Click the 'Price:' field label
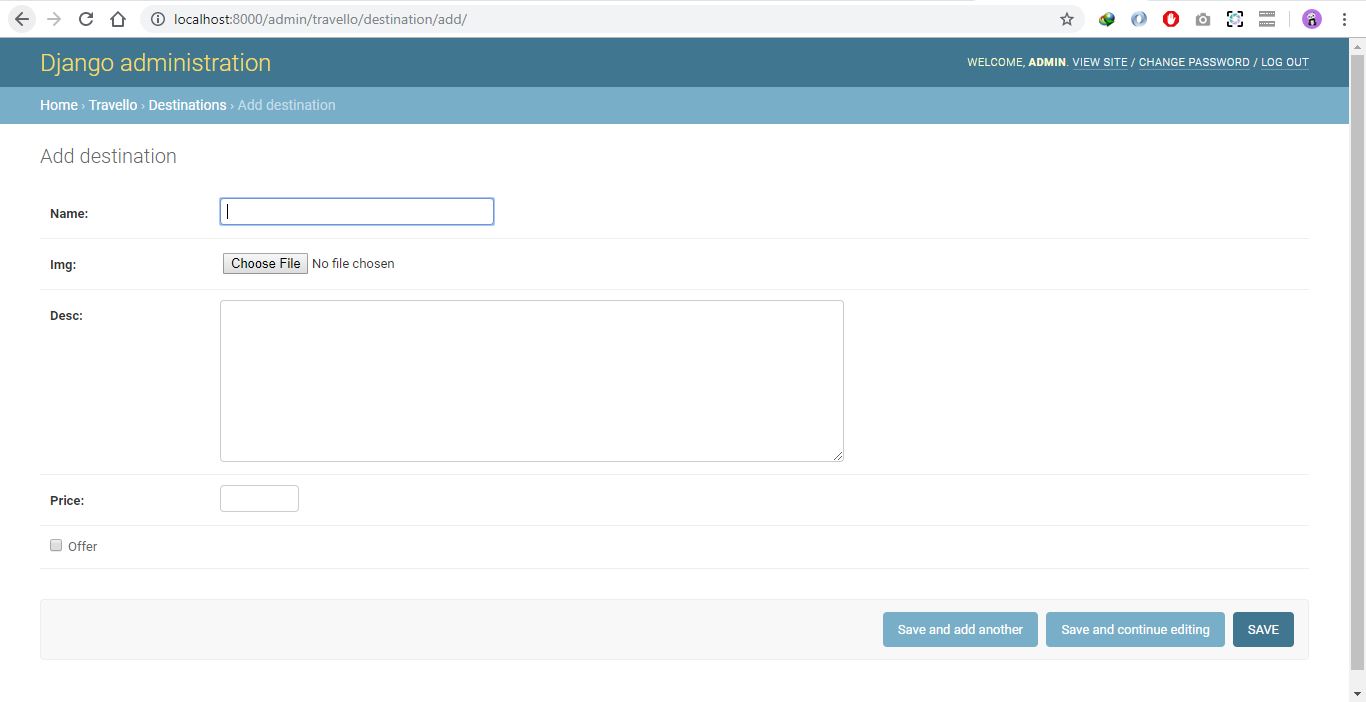The width and height of the screenshot is (1366, 702). click(67, 500)
